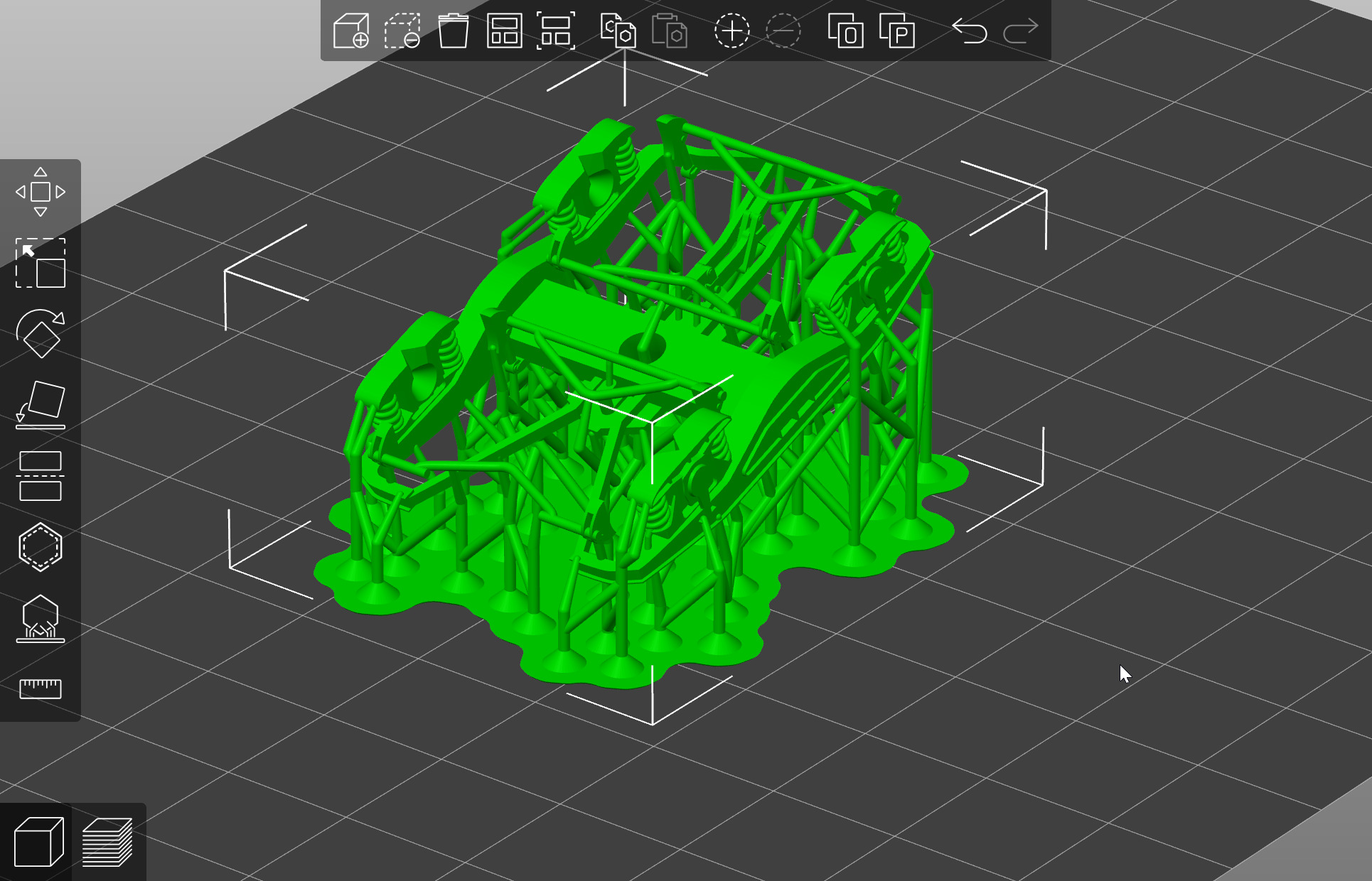Select the Move tool in left toolbar
Image resolution: width=1372 pixels, height=881 pixels.
41,192
